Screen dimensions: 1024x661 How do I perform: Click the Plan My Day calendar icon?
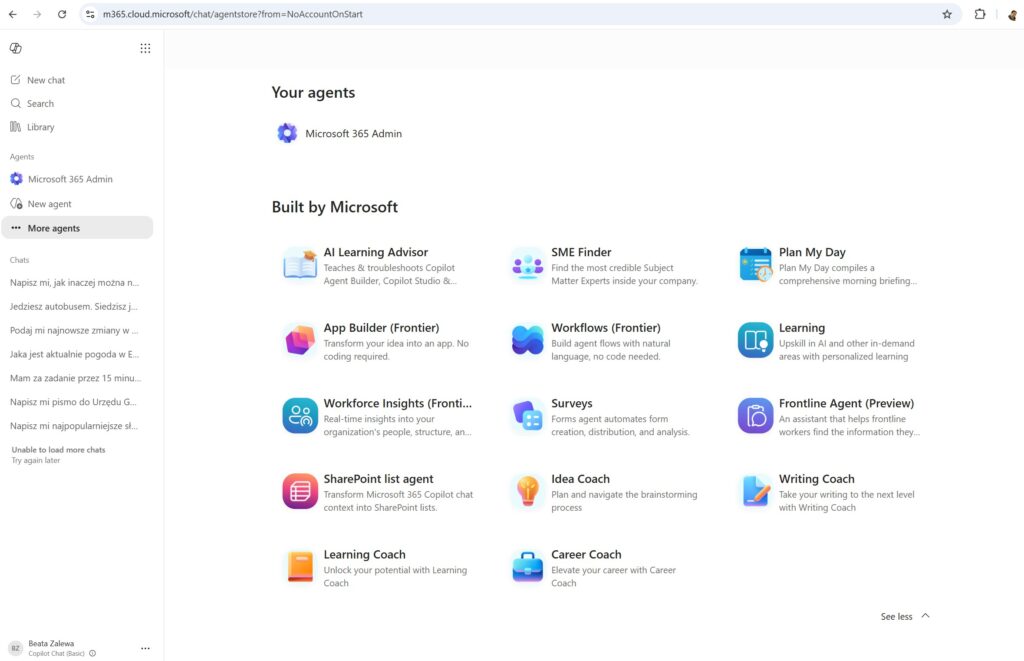(x=756, y=265)
